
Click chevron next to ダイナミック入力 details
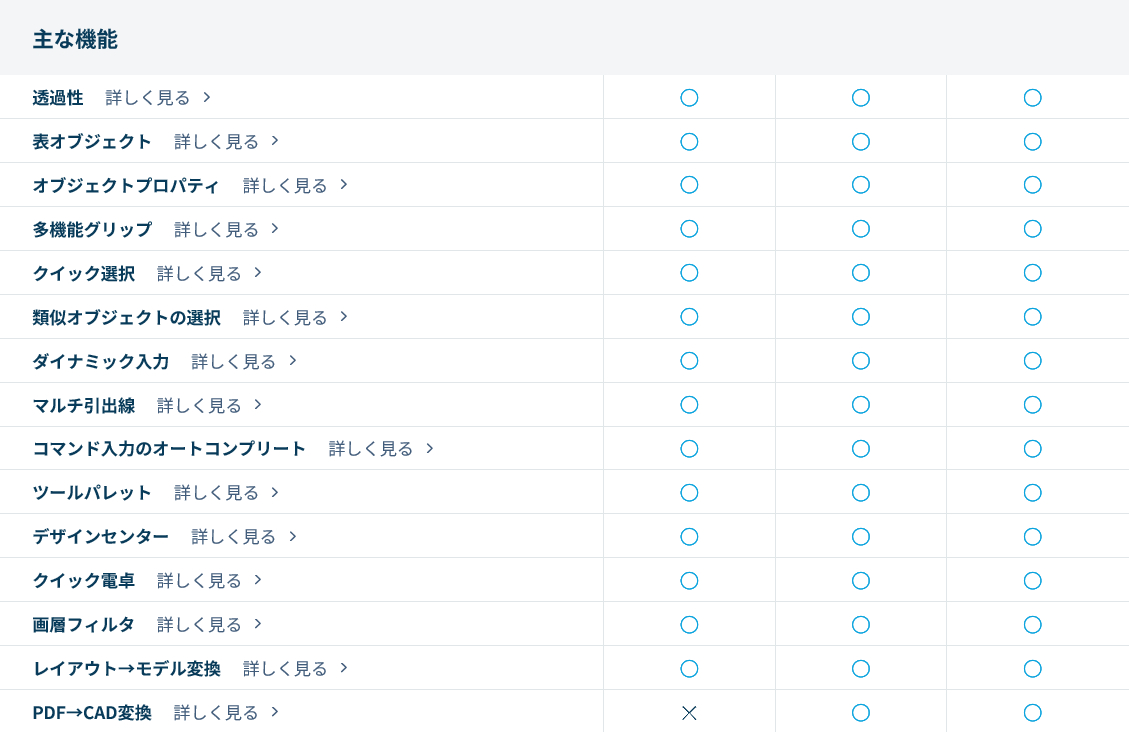293,361
